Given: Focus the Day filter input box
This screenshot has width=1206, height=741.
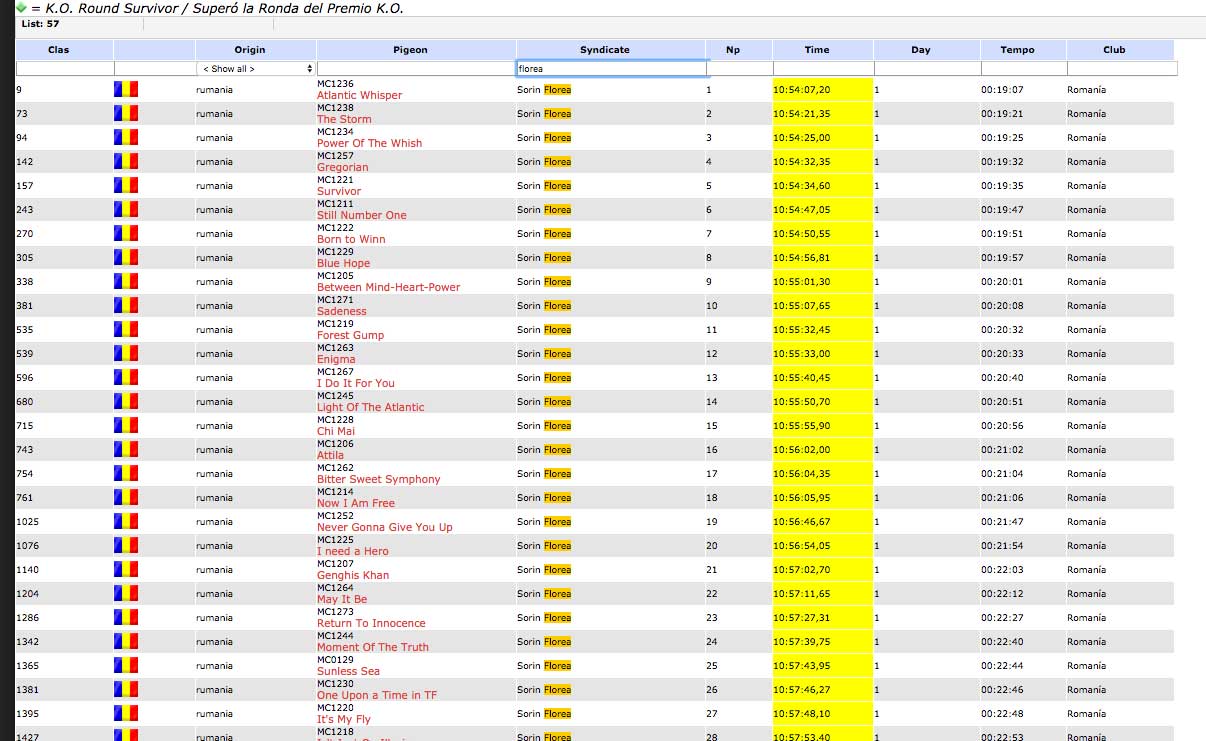Looking at the screenshot, I should pyautogui.click(x=927, y=69).
